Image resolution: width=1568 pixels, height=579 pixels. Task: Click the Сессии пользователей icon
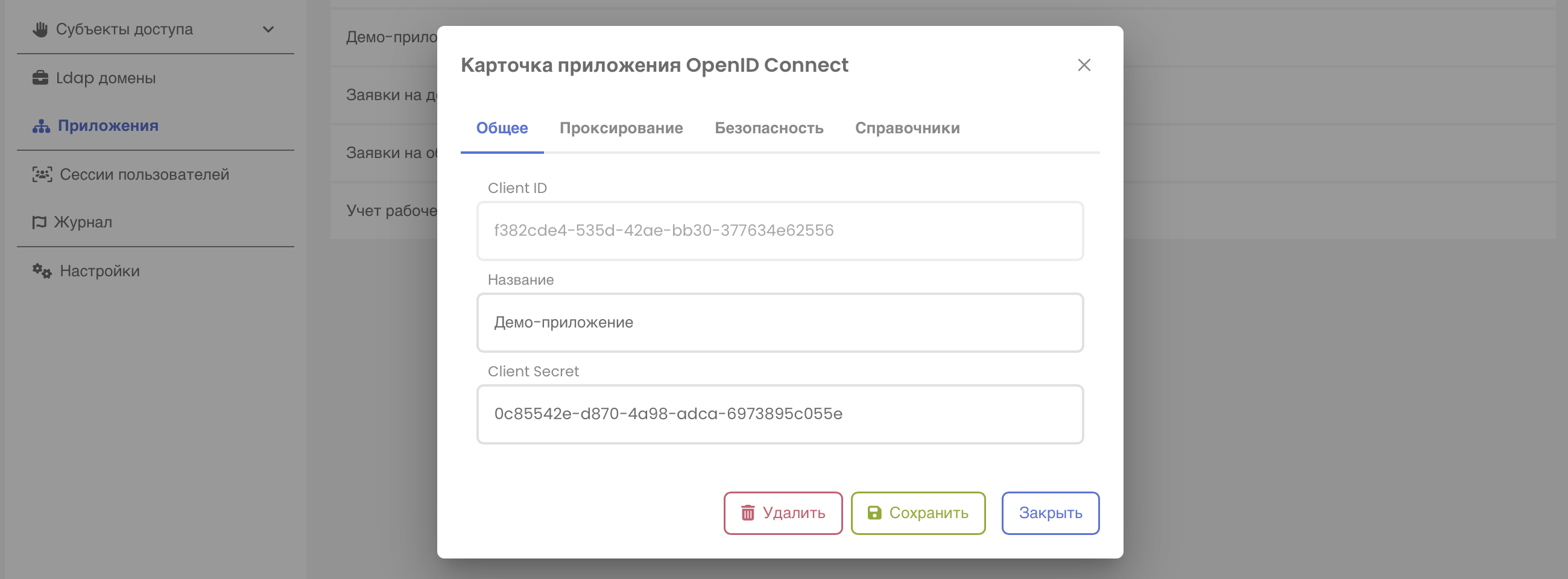click(42, 175)
